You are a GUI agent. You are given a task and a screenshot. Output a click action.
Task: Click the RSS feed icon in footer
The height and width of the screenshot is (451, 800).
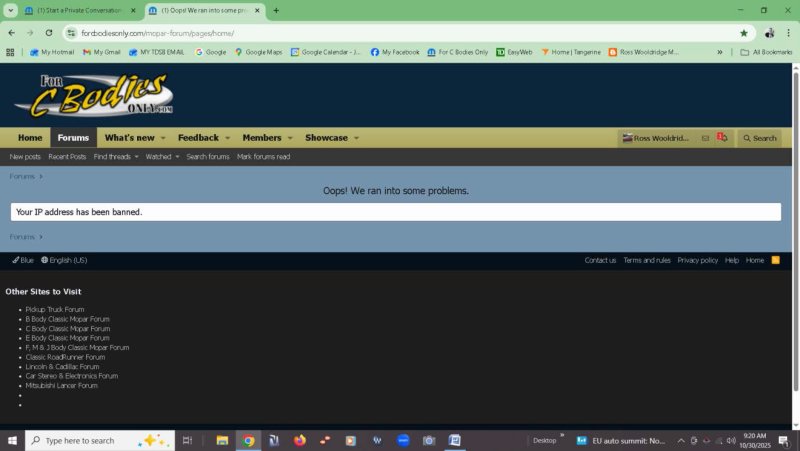tap(775, 260)
